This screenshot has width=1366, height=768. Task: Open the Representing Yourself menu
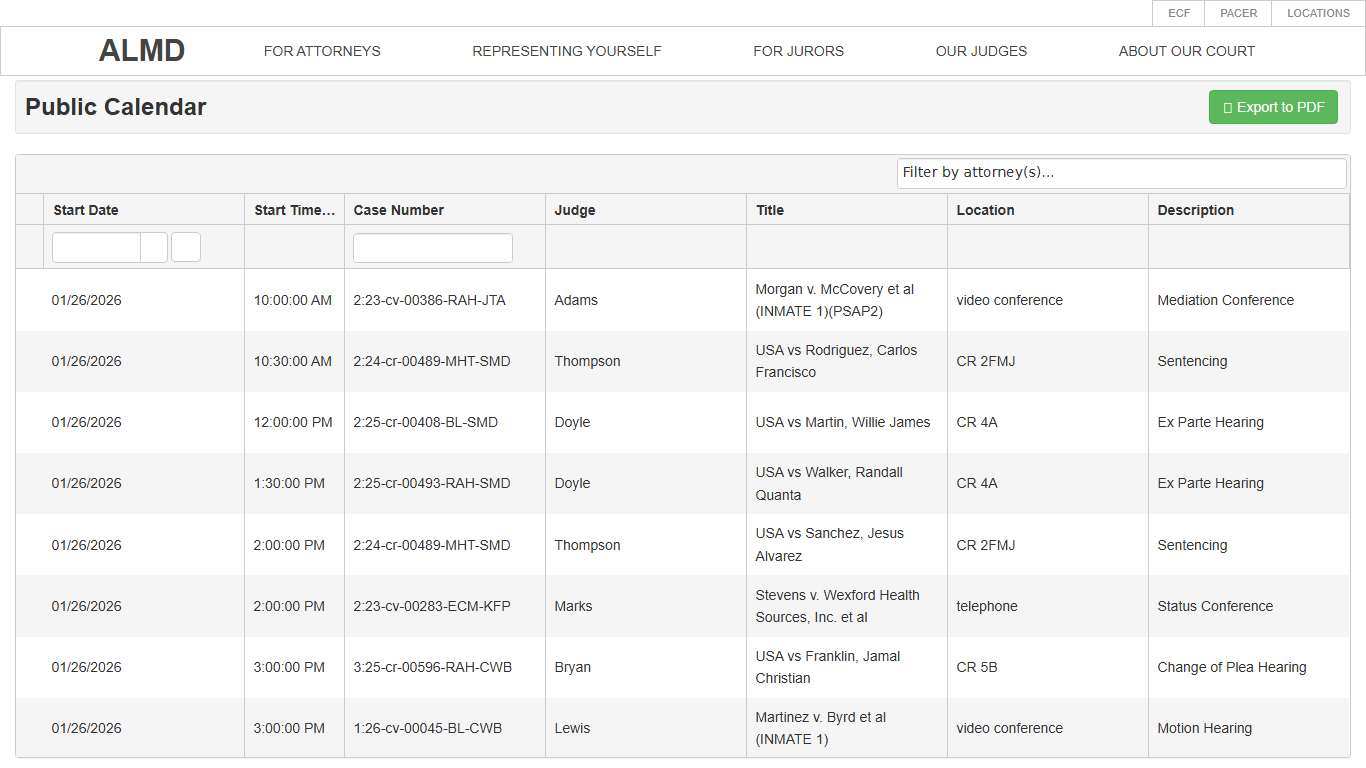click(x=566, y=51)
